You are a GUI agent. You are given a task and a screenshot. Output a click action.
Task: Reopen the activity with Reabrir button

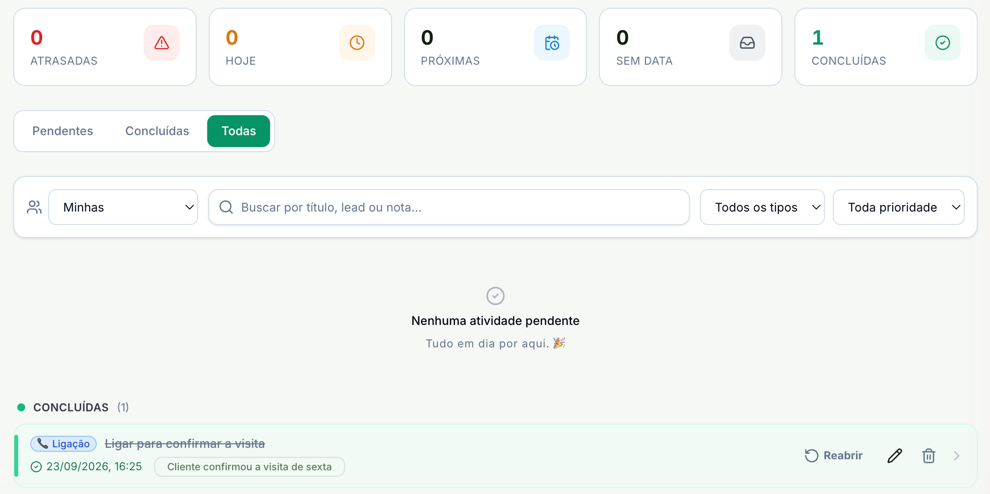pos(833,455)
